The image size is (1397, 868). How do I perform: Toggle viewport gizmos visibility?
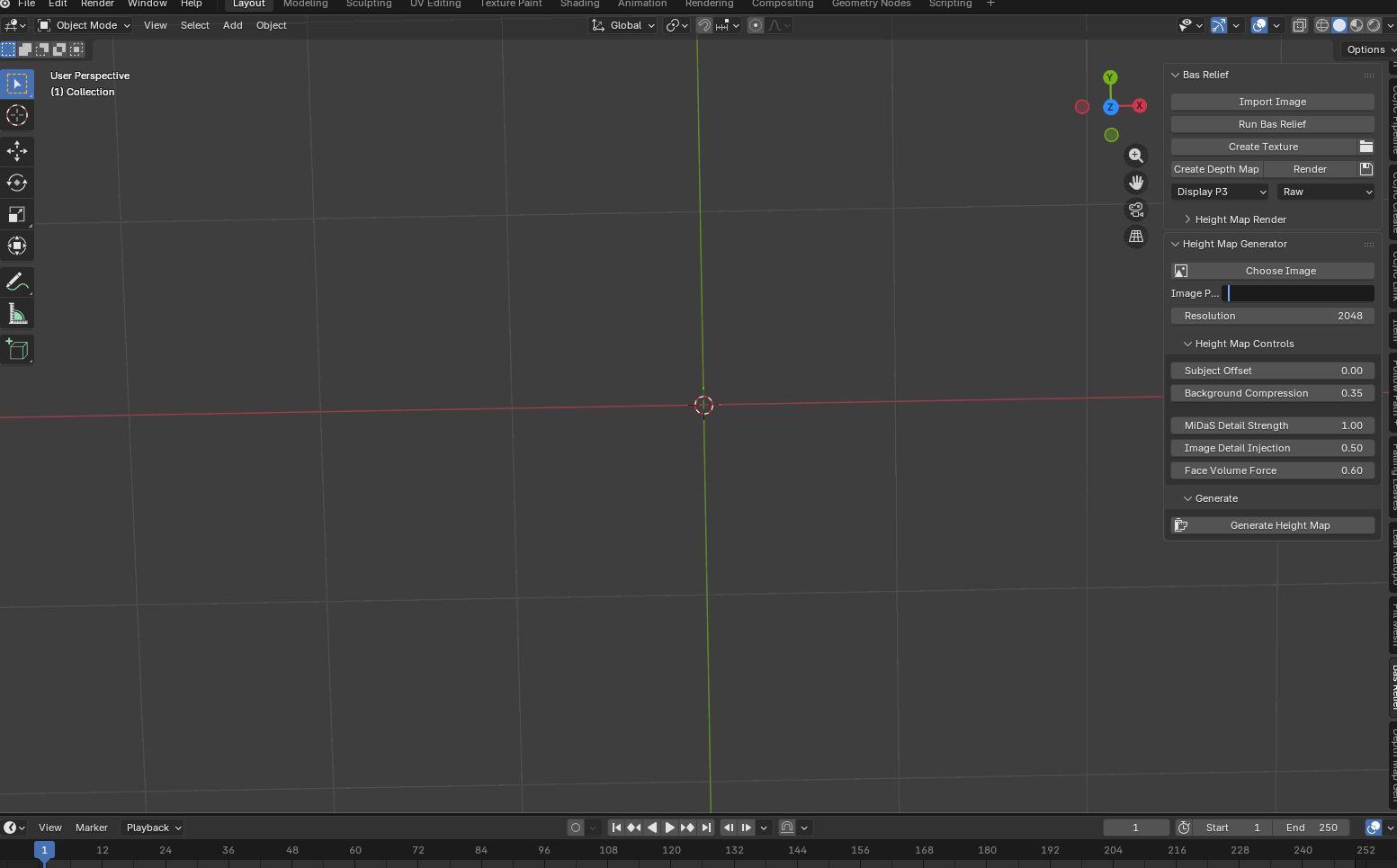tap(1218, 25)
